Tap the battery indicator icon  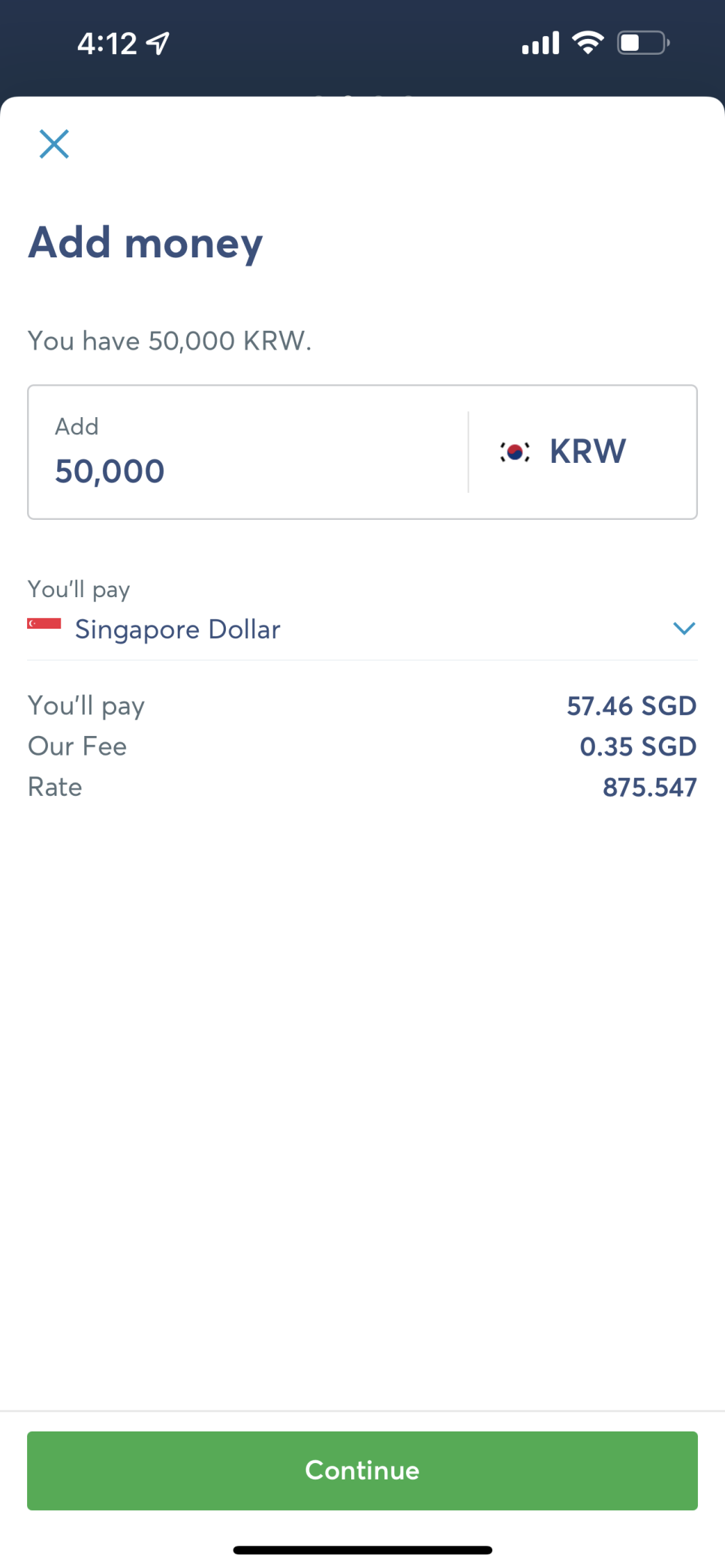tap(643, 43)
